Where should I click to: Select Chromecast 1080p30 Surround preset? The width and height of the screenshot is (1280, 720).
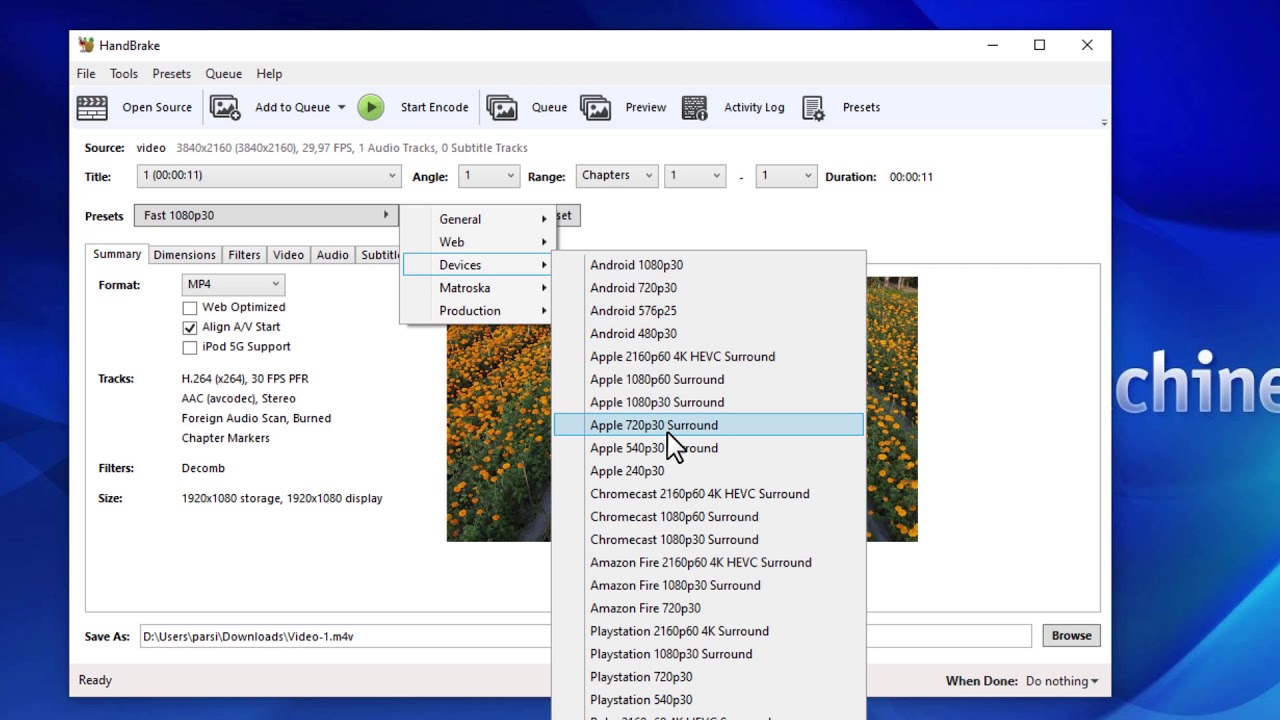(x=708, y=540)
